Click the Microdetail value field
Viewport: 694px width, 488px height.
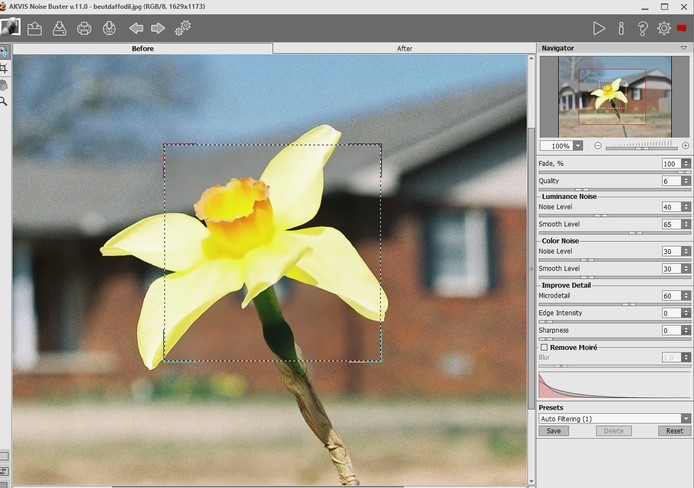pos(669,296)
